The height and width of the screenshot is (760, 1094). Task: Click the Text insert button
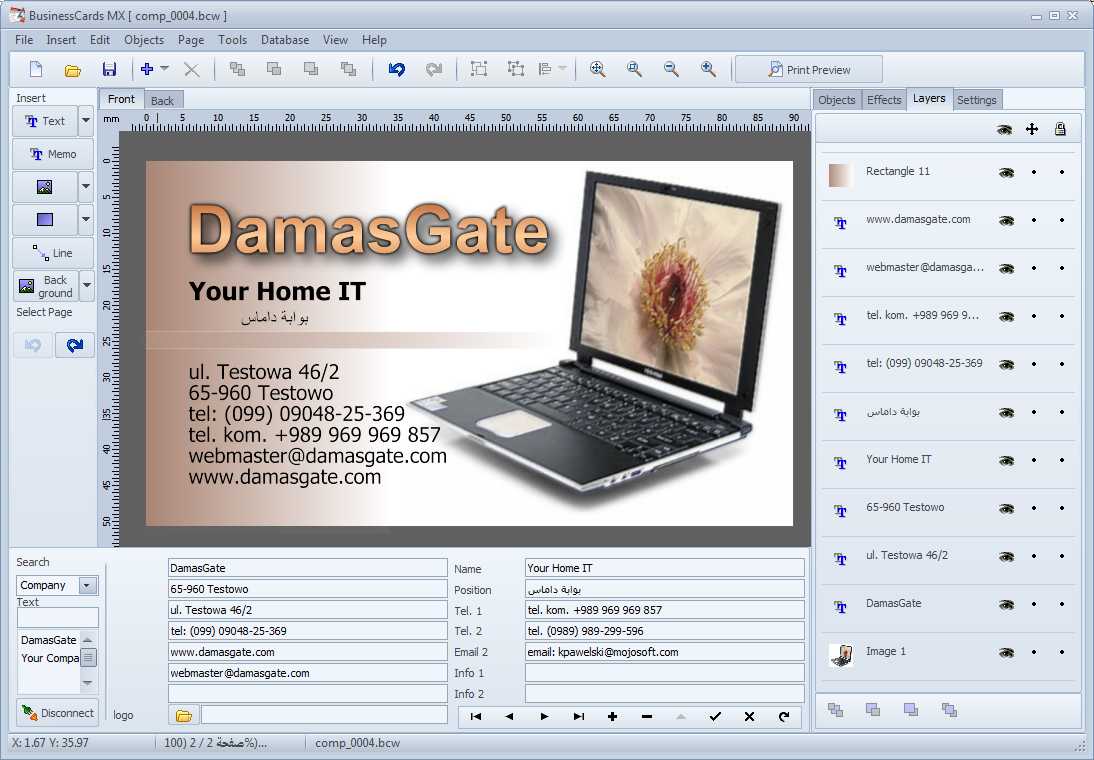point(45,121)
